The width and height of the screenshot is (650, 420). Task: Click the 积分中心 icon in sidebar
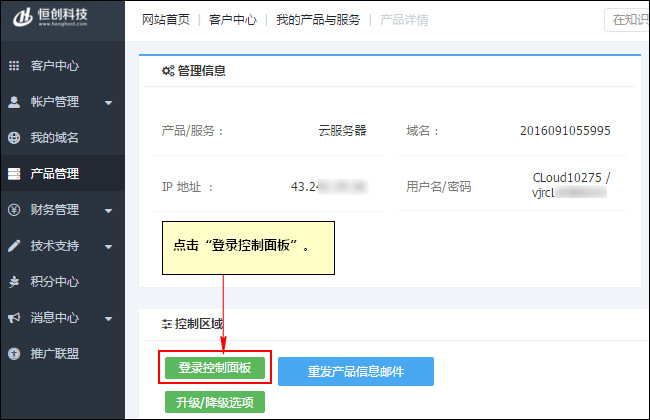(x=14, y=282)
